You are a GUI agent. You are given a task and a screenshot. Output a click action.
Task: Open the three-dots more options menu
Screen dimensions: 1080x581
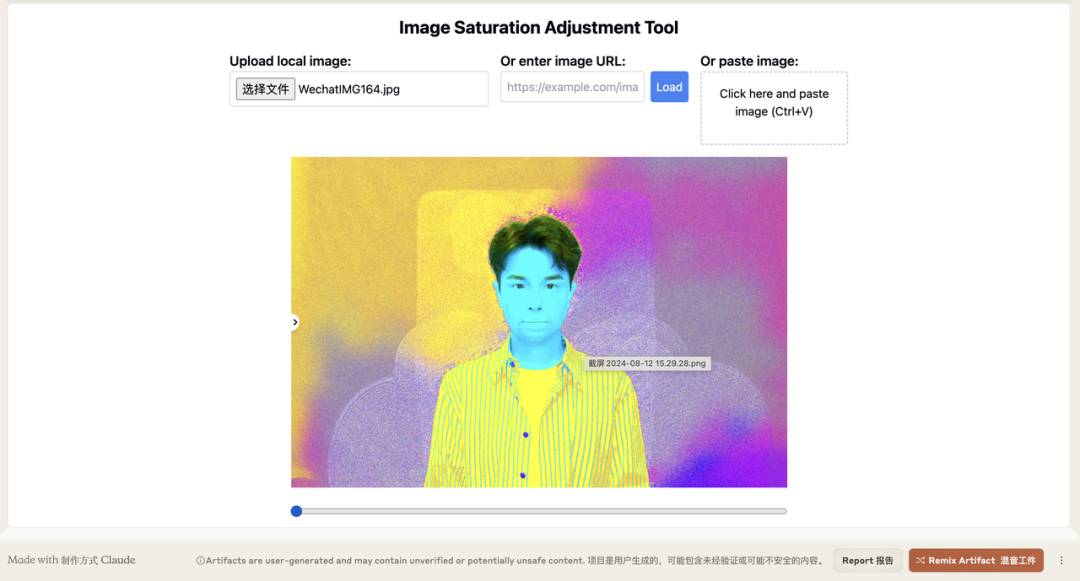pos(1061,560)
